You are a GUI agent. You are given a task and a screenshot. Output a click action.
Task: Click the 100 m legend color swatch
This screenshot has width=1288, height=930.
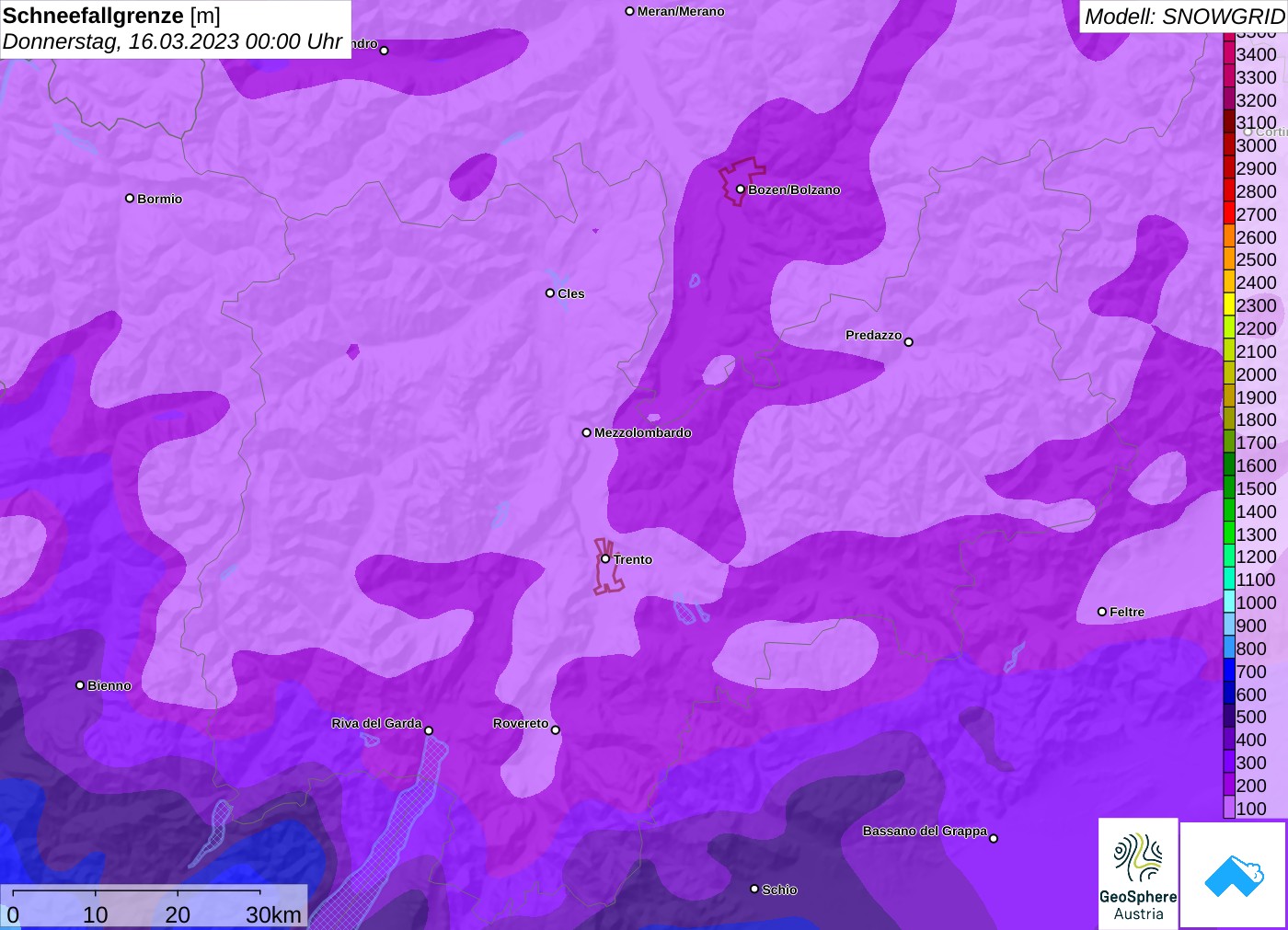(1229, 809)
